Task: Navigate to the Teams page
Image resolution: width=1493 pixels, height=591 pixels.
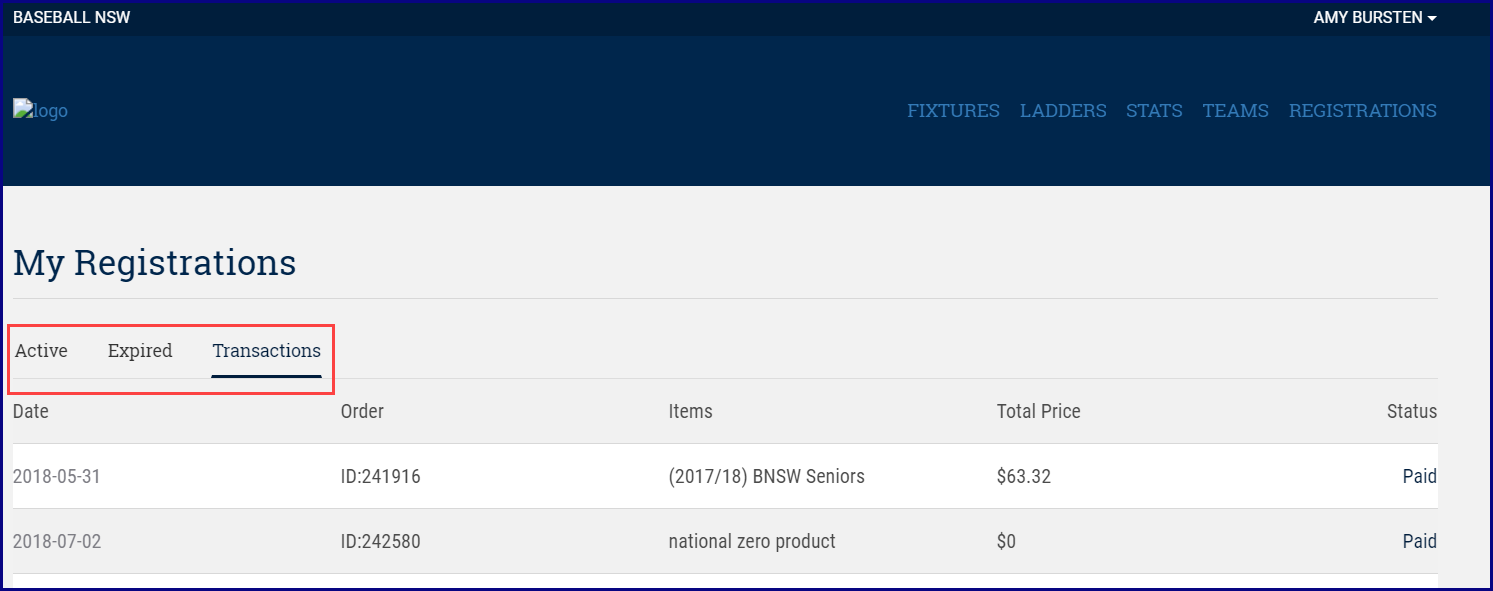Action: tap(1235, 111)
